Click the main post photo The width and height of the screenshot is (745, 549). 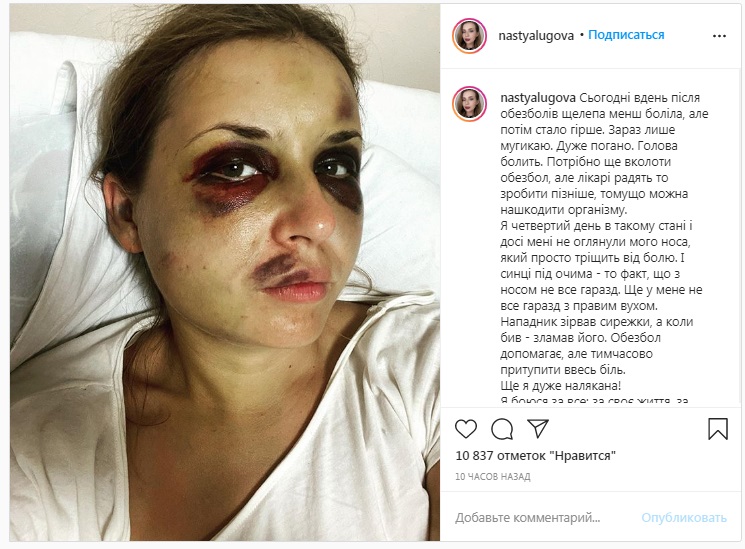click(x=225, y=272)
